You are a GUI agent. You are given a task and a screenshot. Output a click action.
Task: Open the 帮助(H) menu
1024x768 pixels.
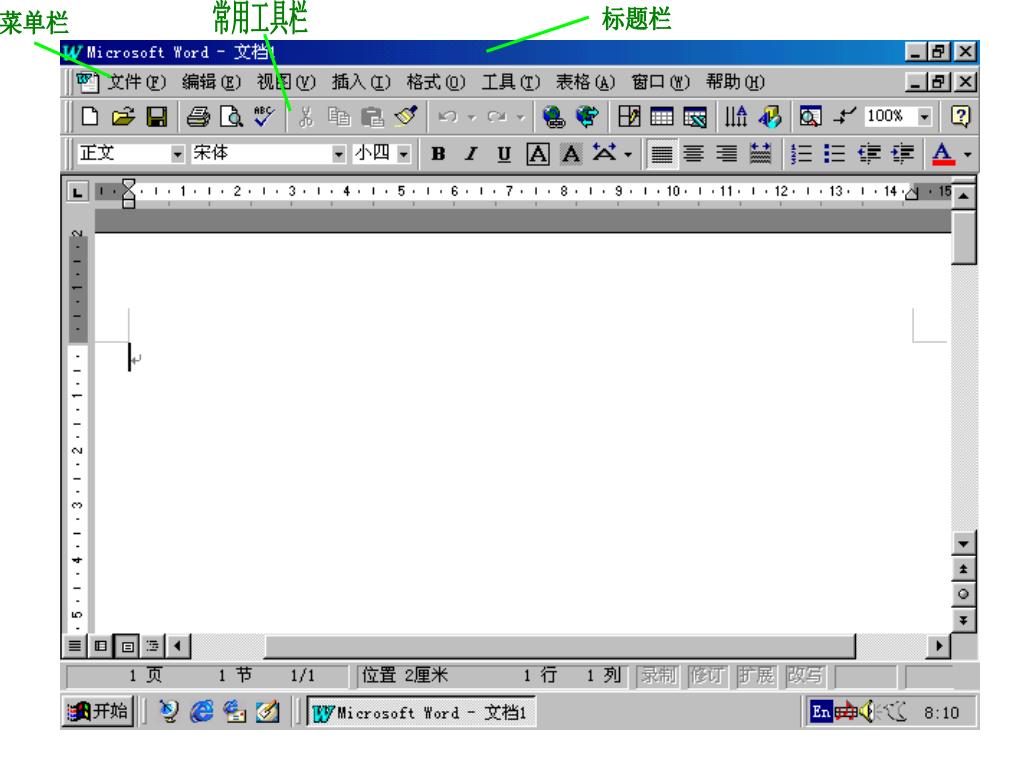735,82
